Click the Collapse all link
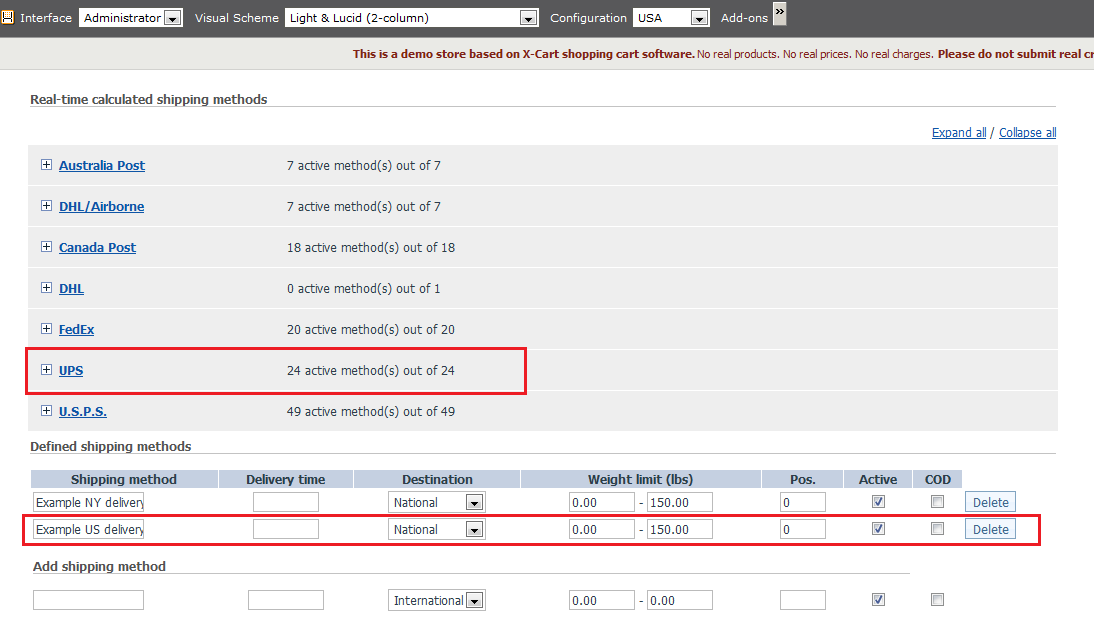The width and height of the screenshot is (1094, 625). coord(1028,133)
